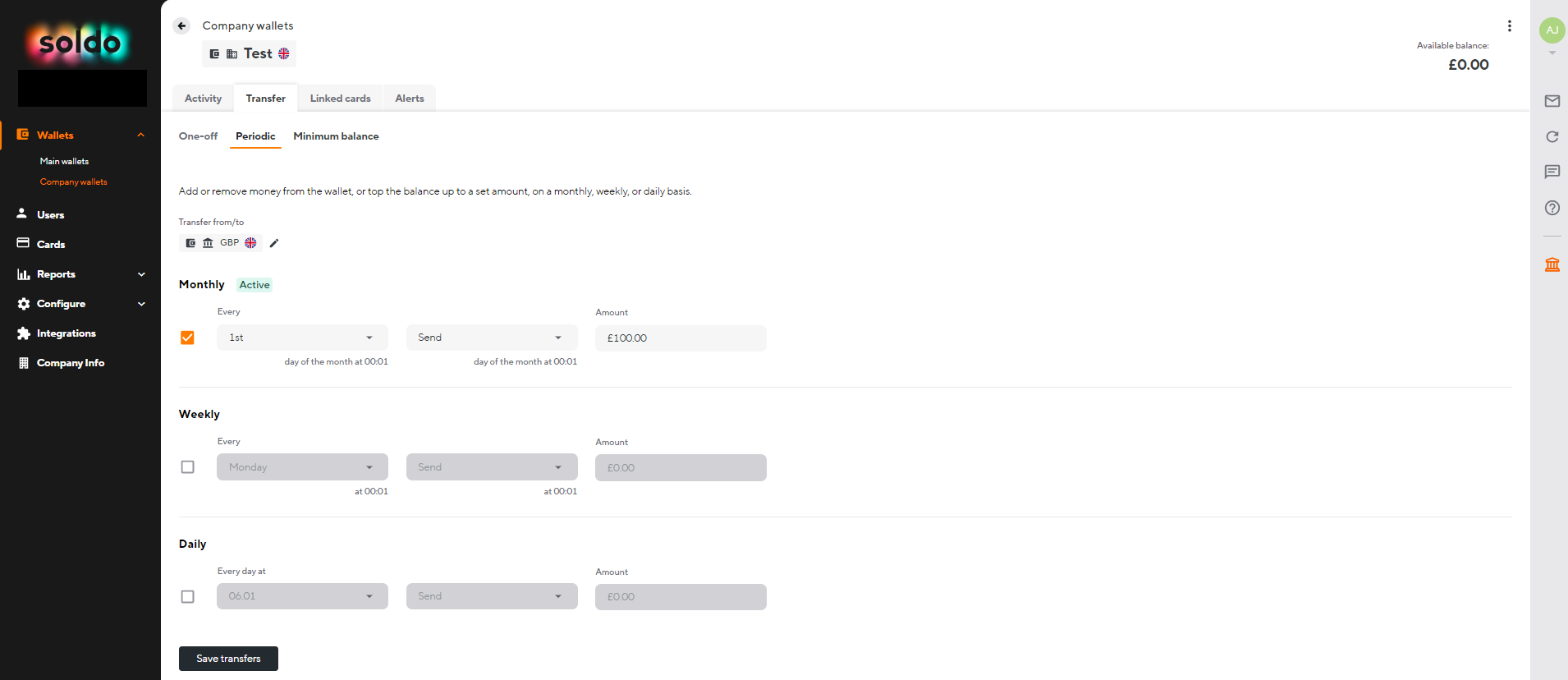1568x680 pixels.
Task: Open the Linked cards tab
Action: (340, 98)
